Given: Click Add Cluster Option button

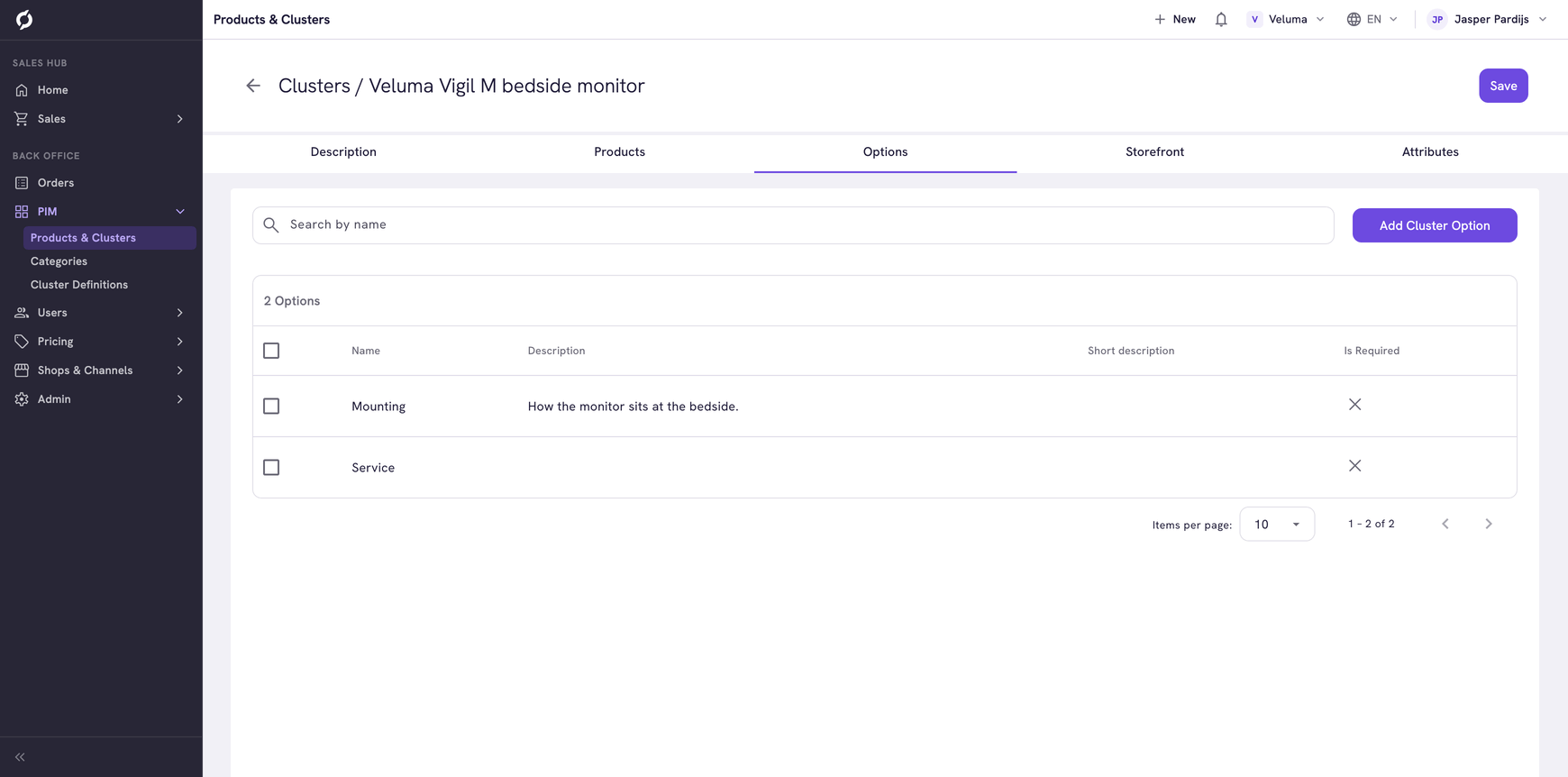Looking at the screenshot, I should [1435, 225].
